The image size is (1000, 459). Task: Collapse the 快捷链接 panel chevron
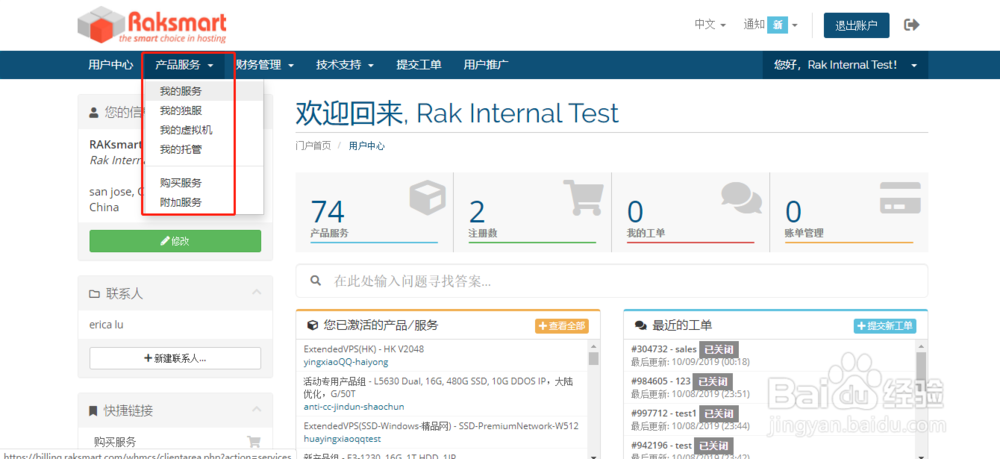click(x=257, y=409)
